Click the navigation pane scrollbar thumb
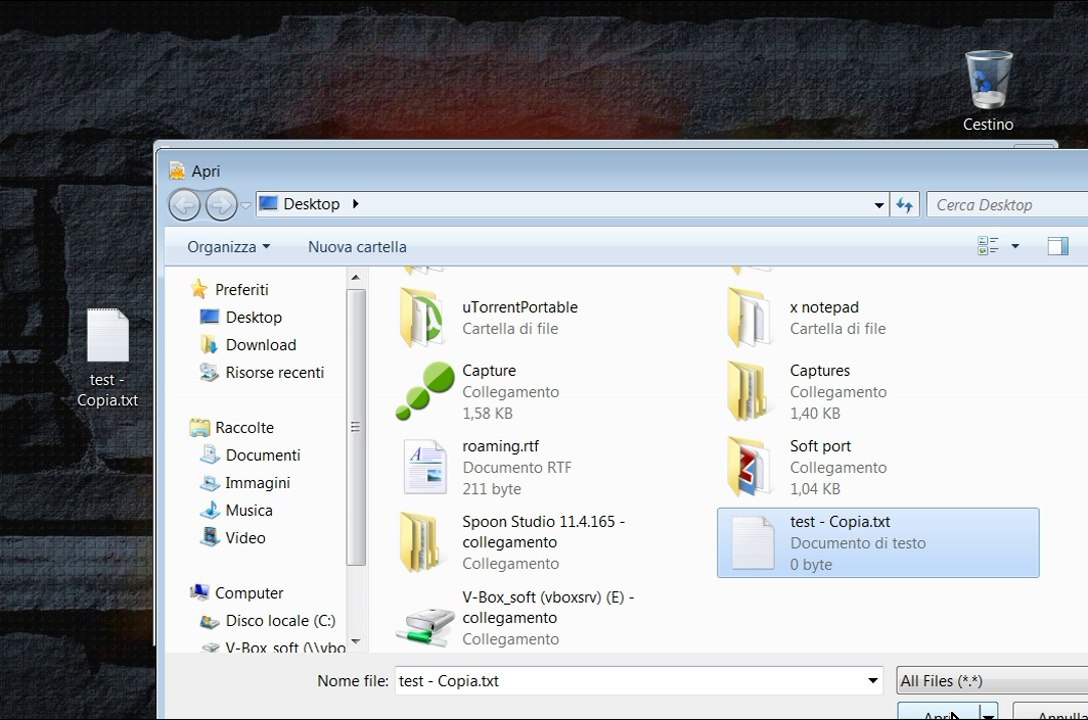Screen dimensions: 1088x720 pos(355,427)
